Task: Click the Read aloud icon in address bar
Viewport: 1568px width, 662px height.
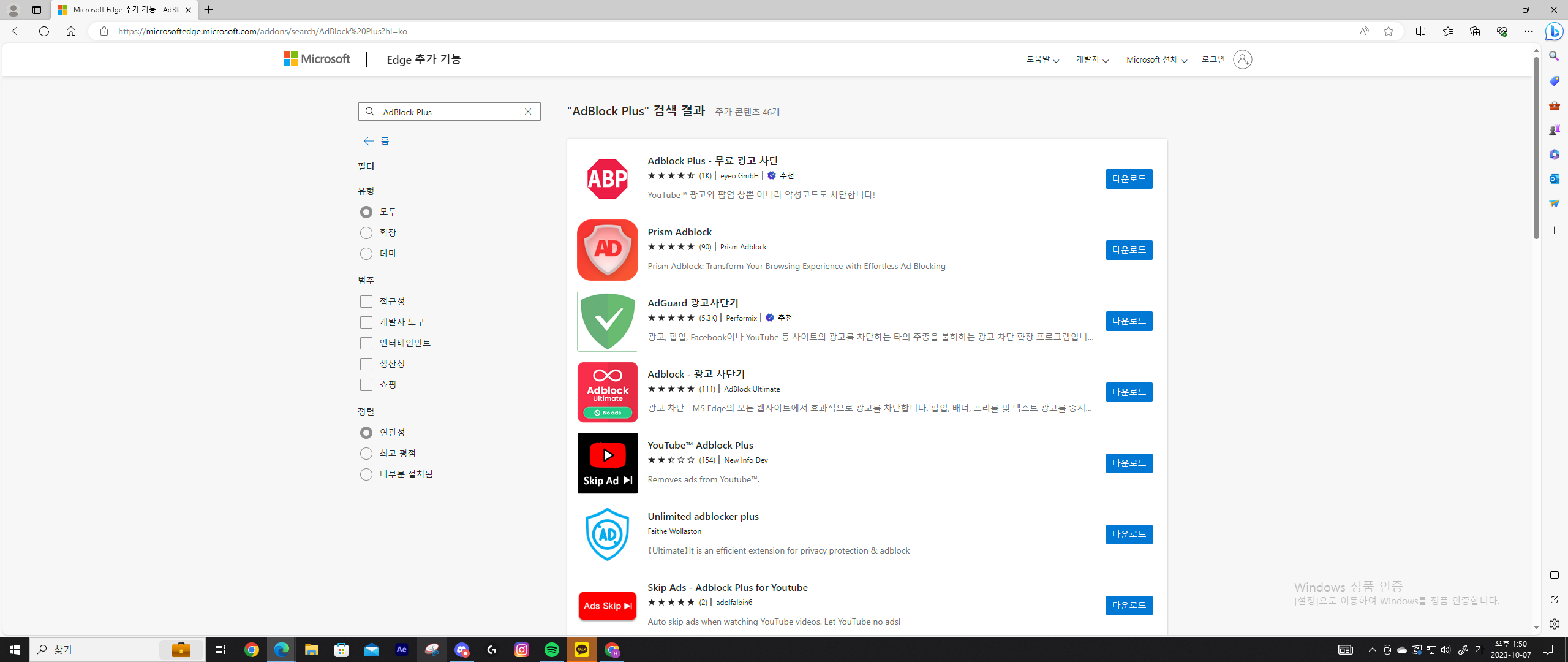Action: 1363,31
